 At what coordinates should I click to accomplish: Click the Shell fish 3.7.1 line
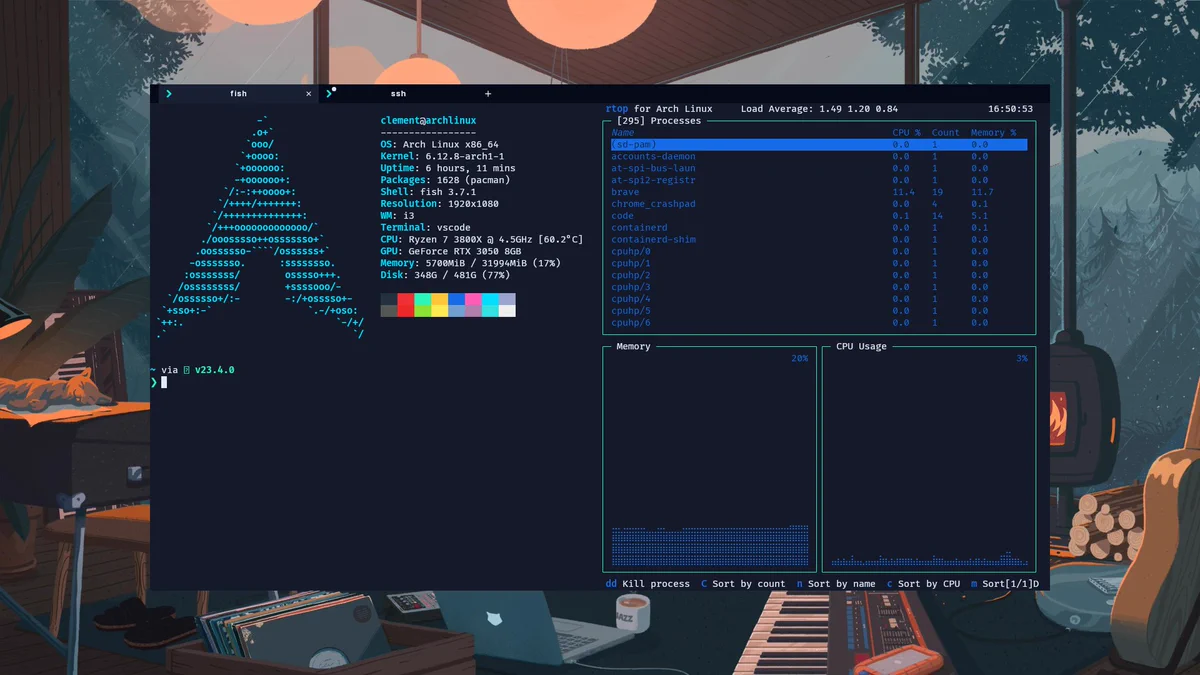coord(428,192)
